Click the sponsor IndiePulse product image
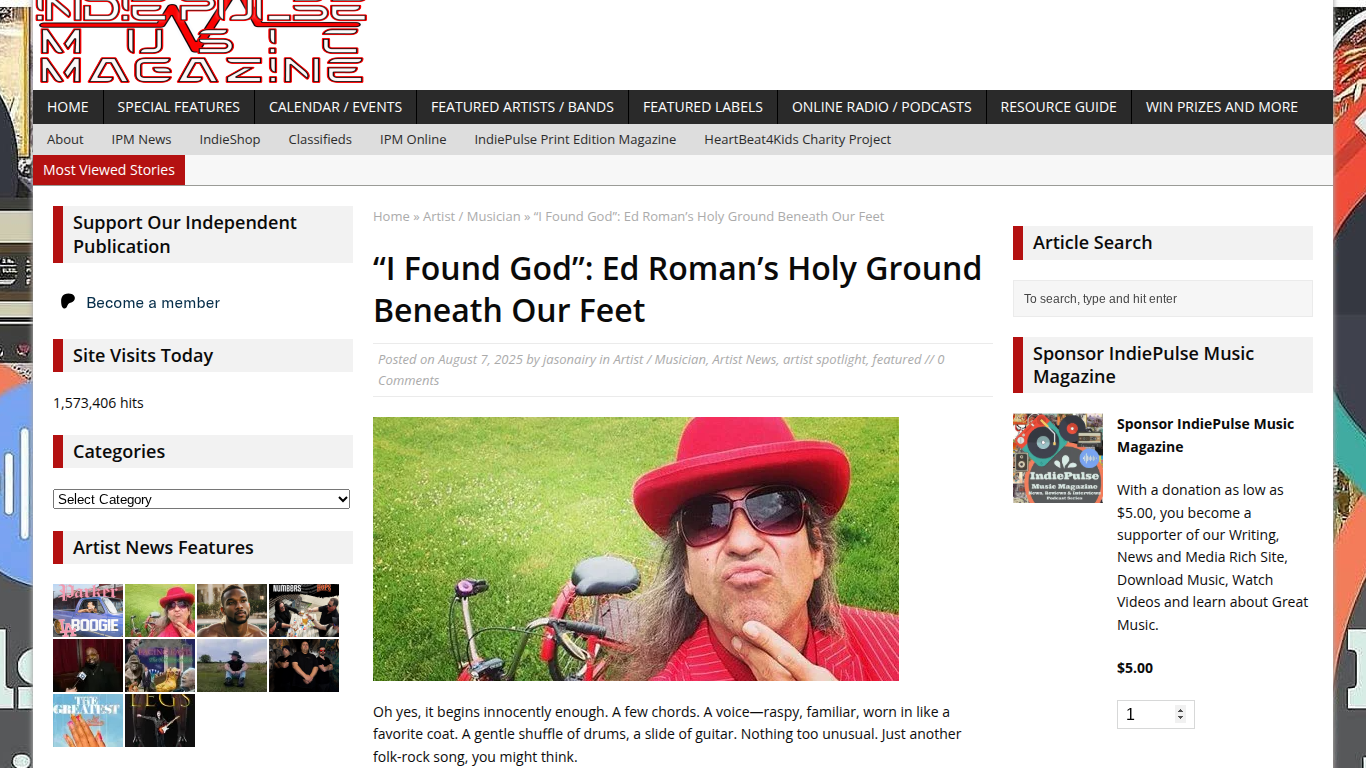 (x=1058, y=458)
